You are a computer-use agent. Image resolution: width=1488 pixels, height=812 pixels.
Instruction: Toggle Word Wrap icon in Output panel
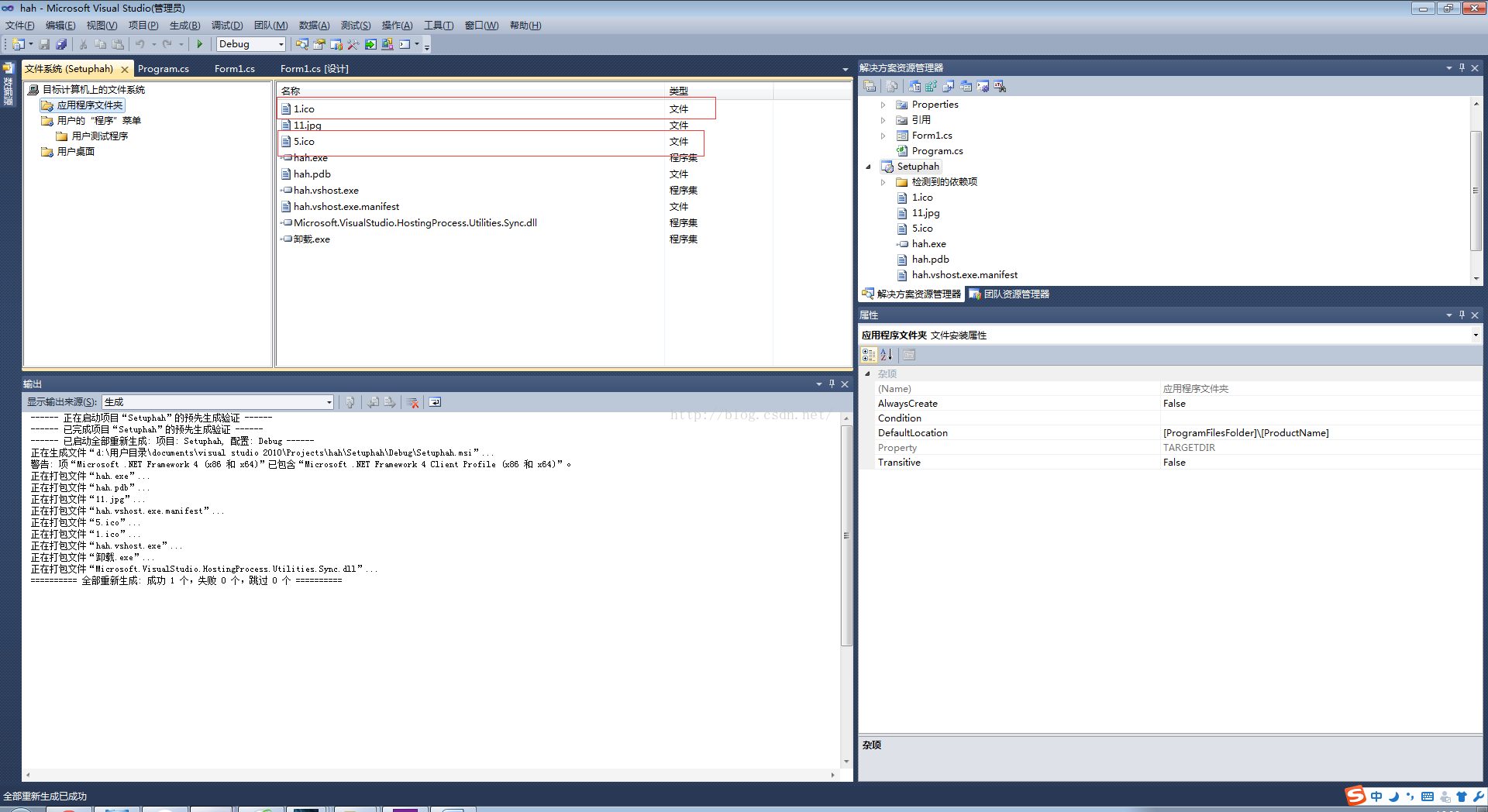tap(435, 402)
